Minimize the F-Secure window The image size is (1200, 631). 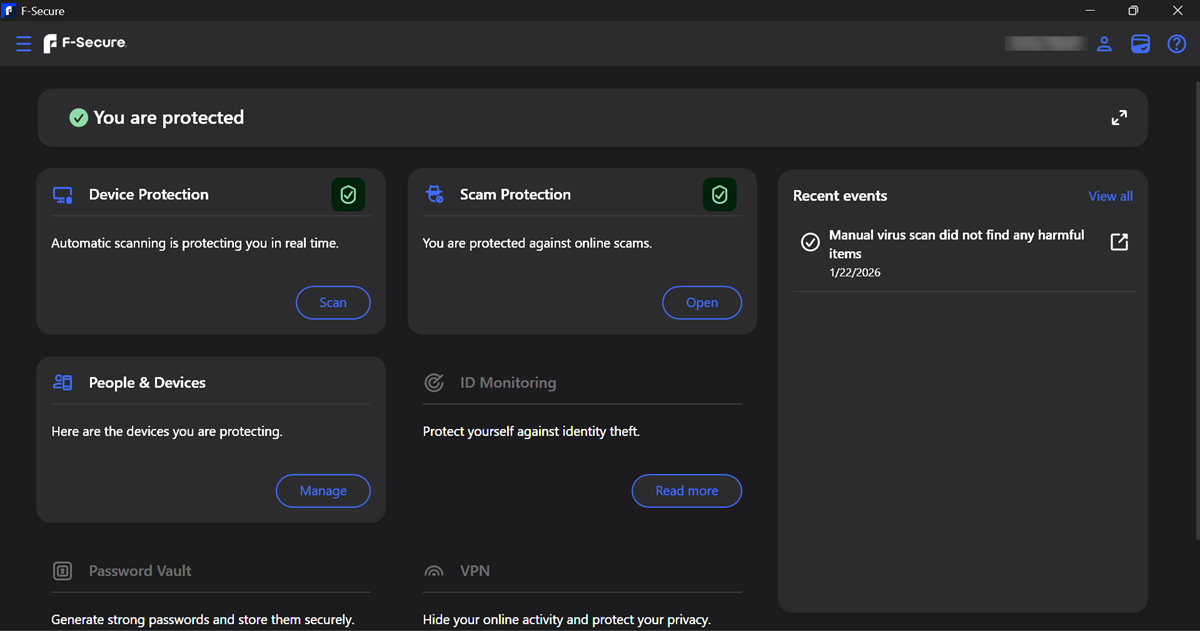1090,11
